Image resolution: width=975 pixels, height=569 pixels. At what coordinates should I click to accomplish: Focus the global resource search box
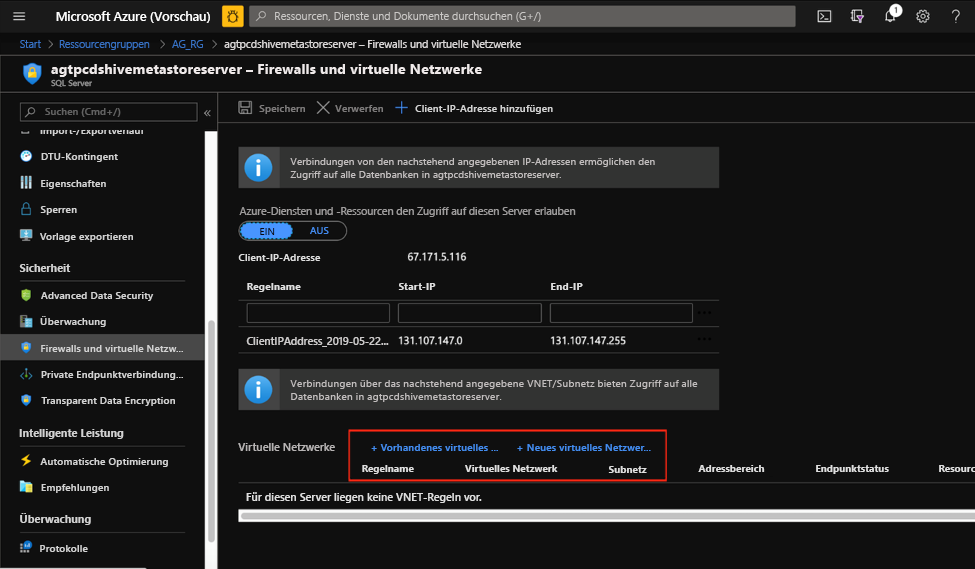tap(522, 16)
